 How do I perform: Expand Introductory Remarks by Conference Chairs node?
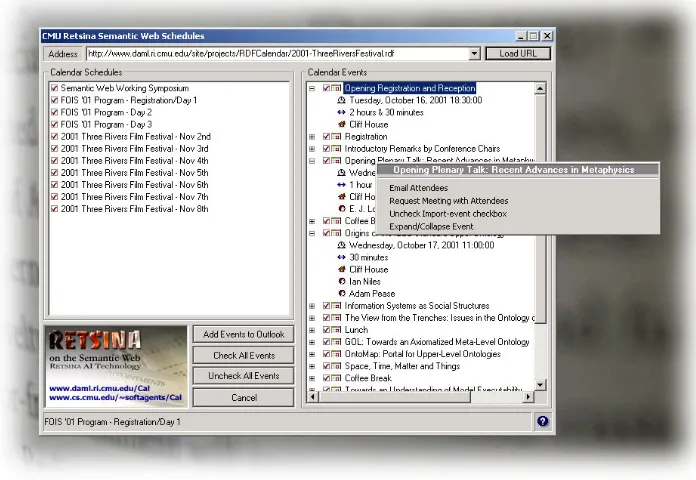coord(312,149)
